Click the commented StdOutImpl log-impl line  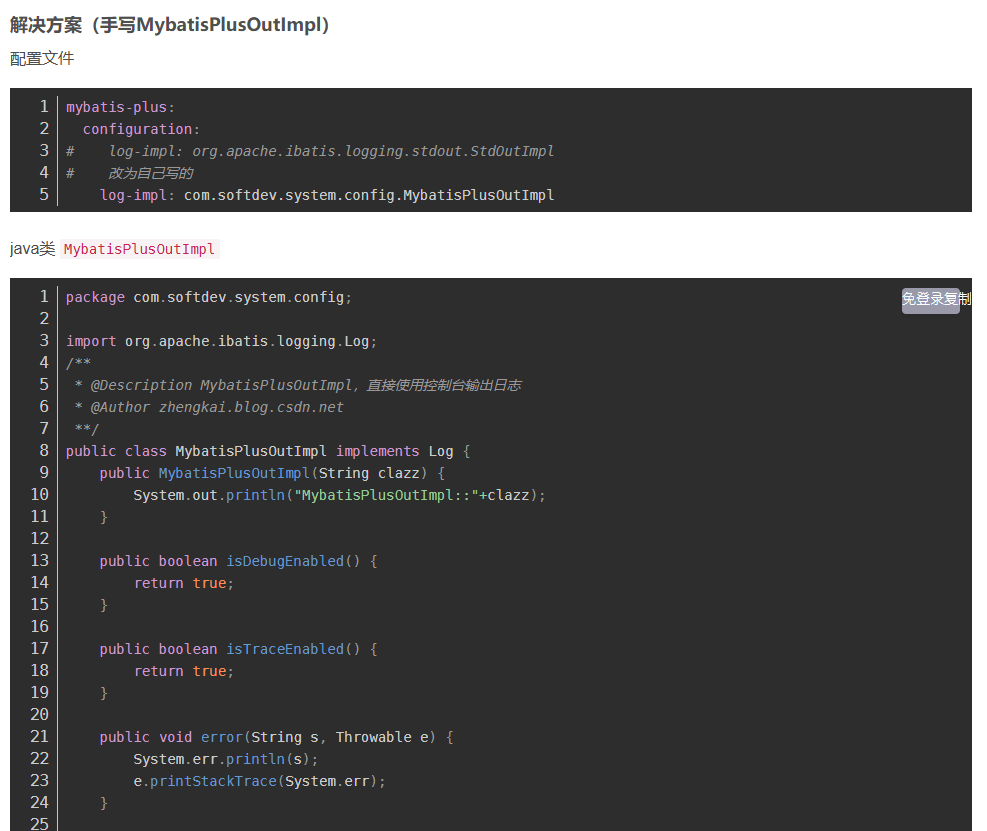coord(330,151)
